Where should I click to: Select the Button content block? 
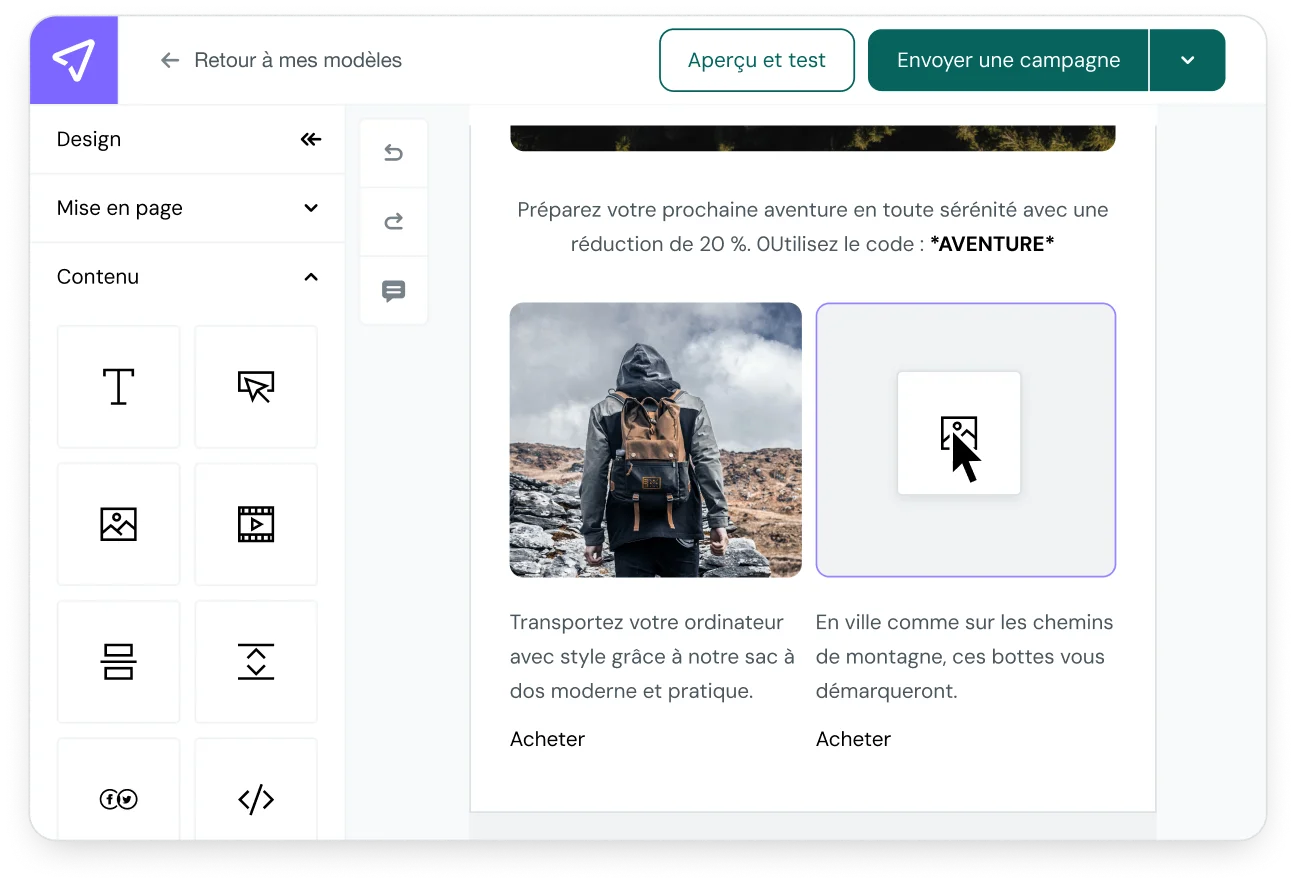[x=256, y=386]
